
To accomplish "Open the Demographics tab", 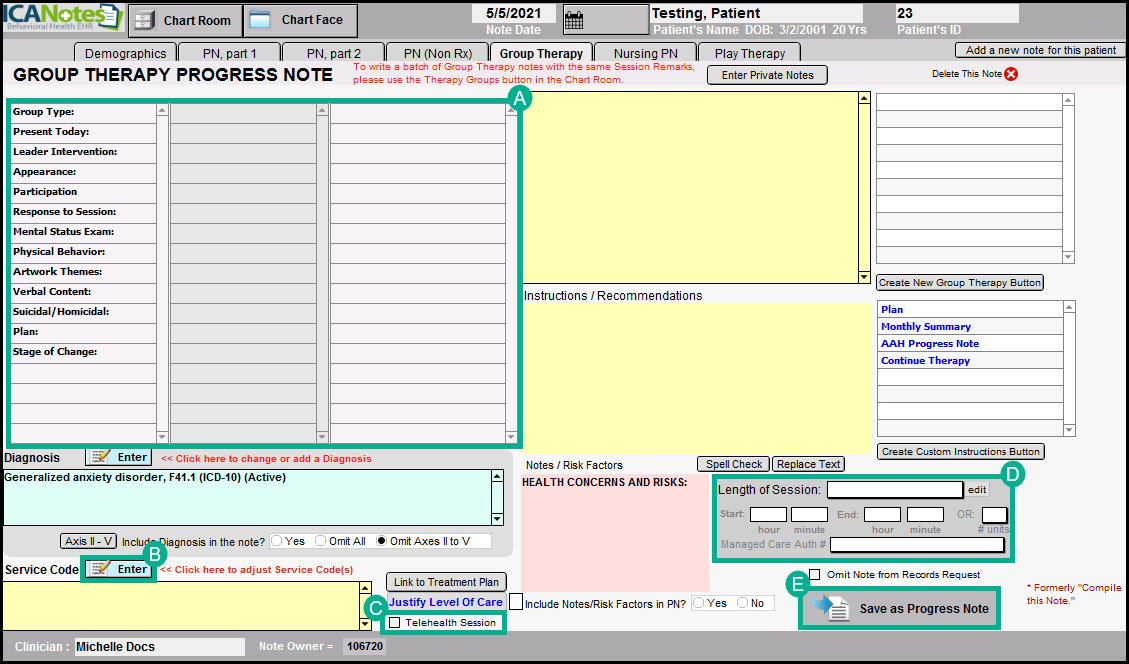I will point(125,53).
